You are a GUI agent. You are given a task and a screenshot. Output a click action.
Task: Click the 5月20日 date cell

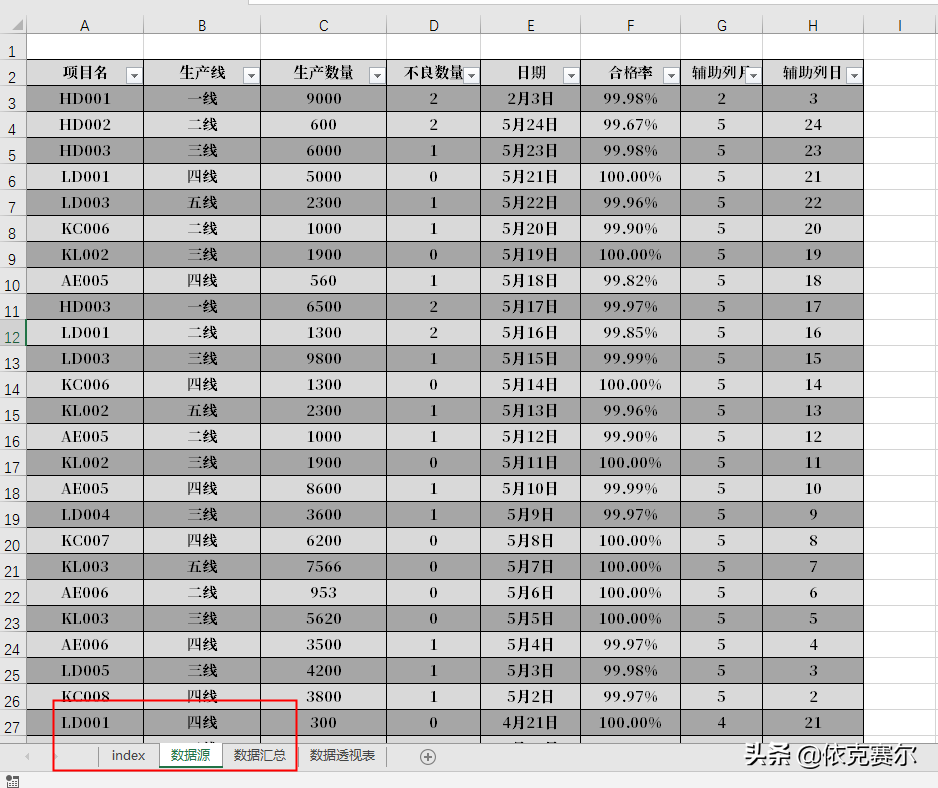(x=531, y=229)
